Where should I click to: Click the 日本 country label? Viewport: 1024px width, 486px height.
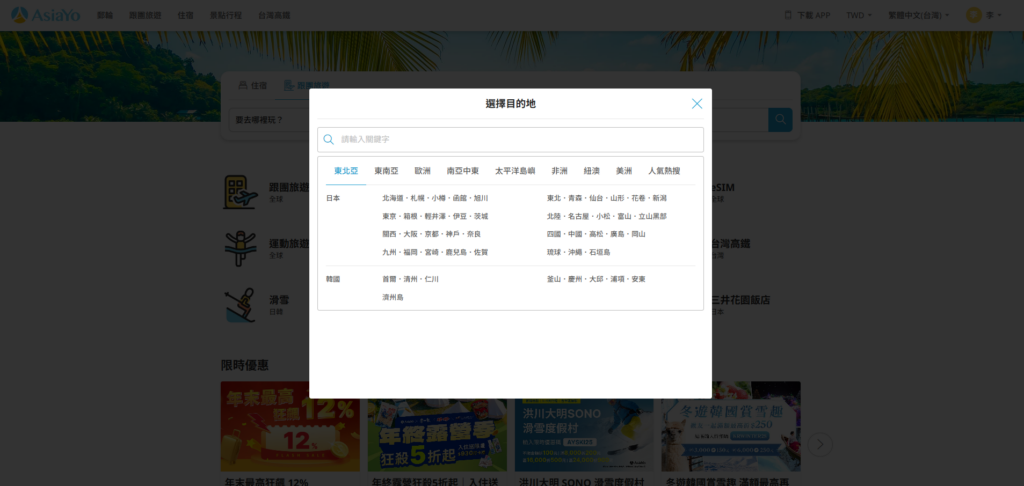point(333,198)
